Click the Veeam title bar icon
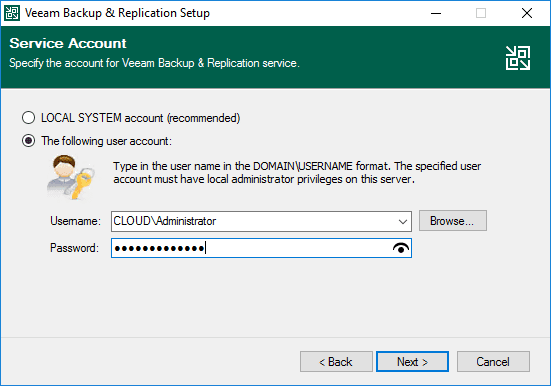 coord(12,13)
